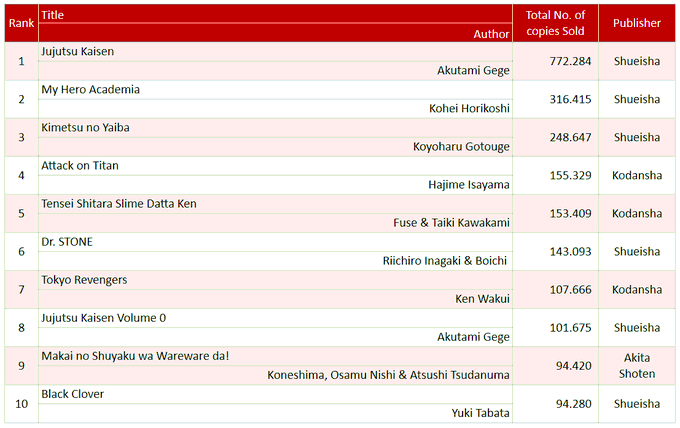
Task: Click the Rank column header
Action: pyautogui.click(x=21, y=23)
